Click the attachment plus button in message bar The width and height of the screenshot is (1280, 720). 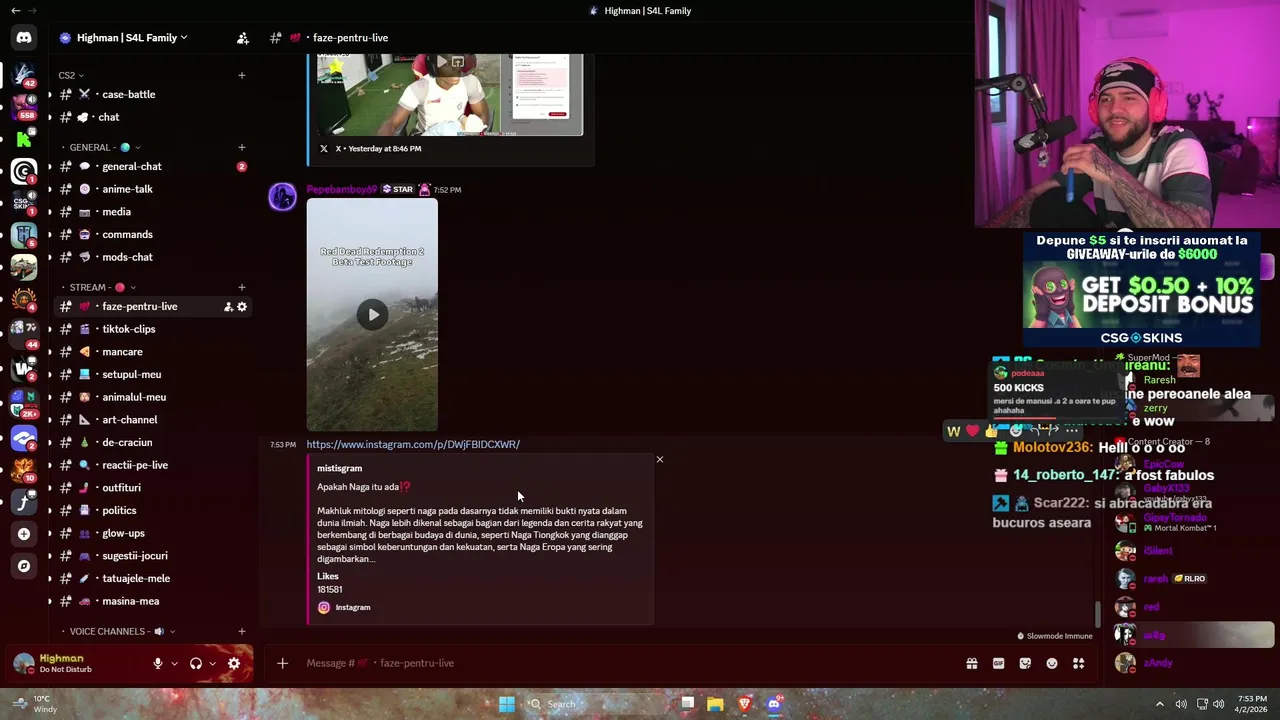click(282, 663)
